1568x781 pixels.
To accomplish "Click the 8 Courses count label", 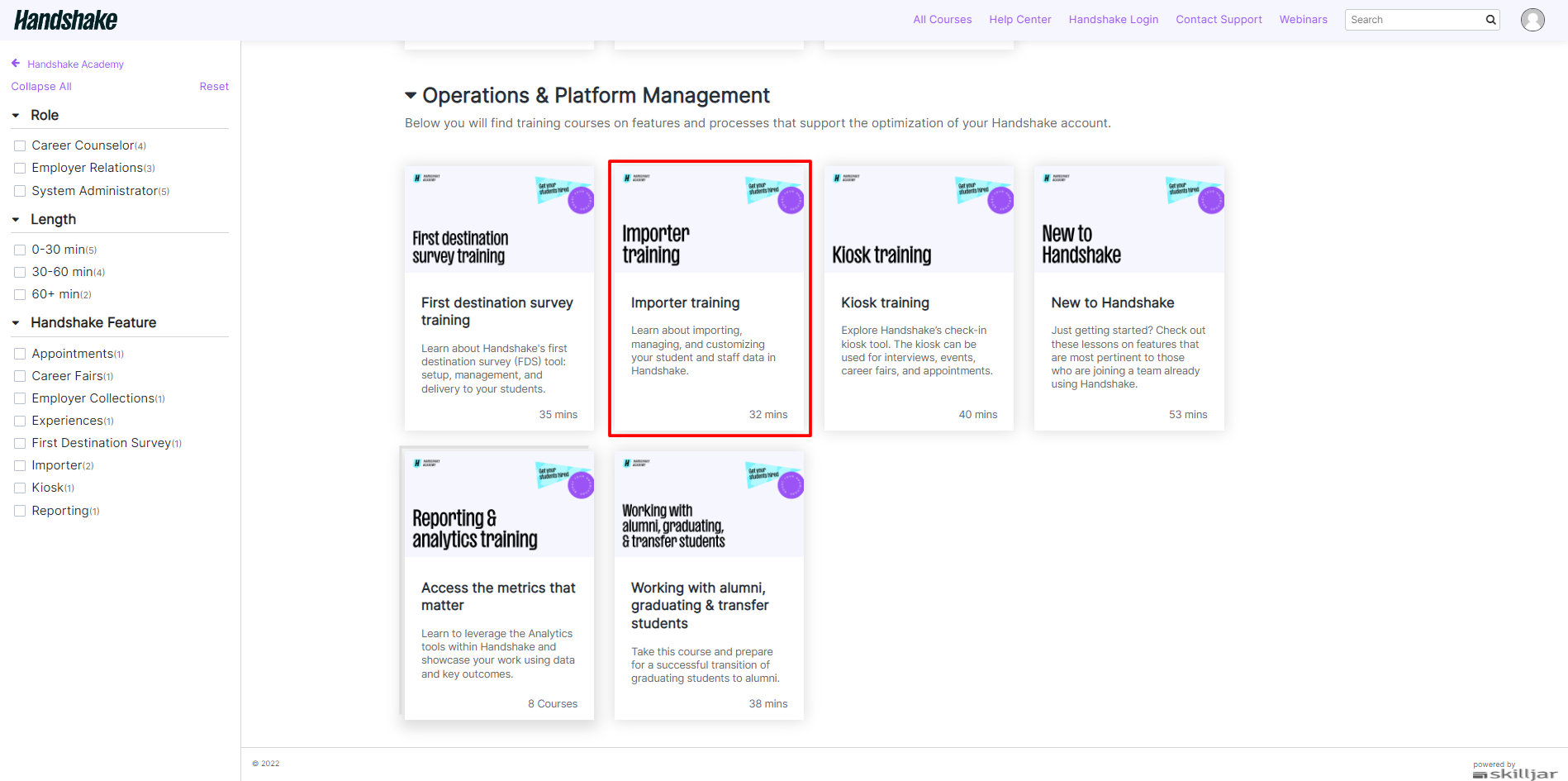I will pyautogui.click(x=553, y=704).
